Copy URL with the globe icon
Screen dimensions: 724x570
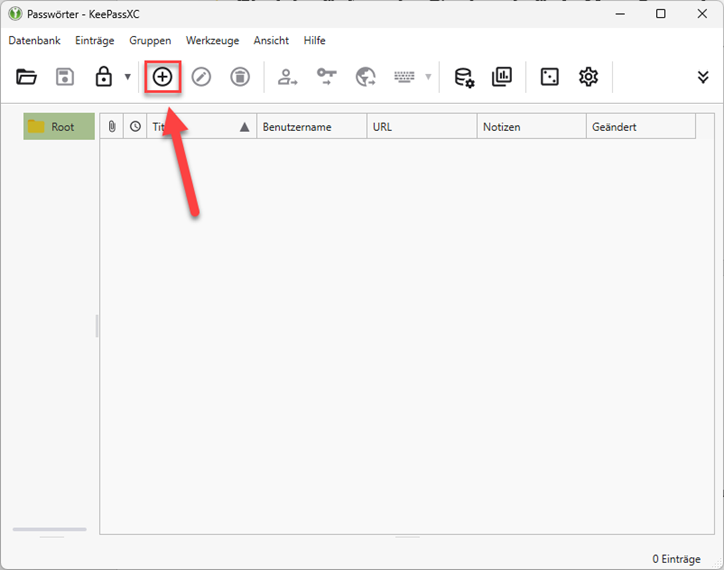[366, 77]
